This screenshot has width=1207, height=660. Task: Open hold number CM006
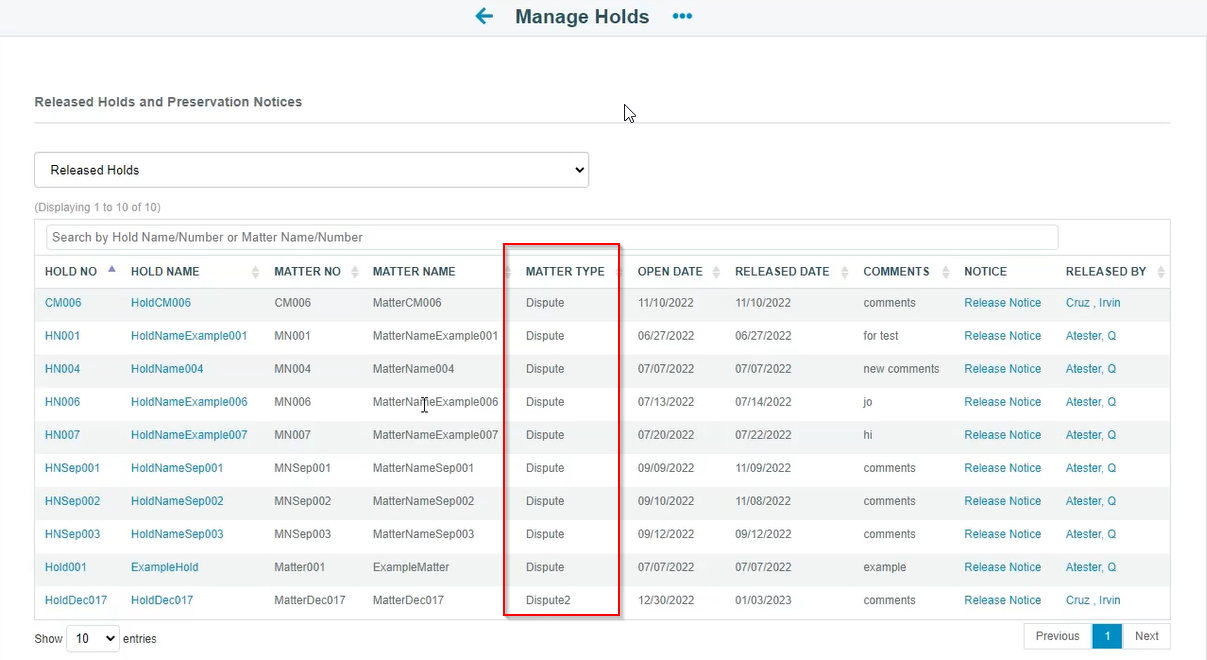63,303
